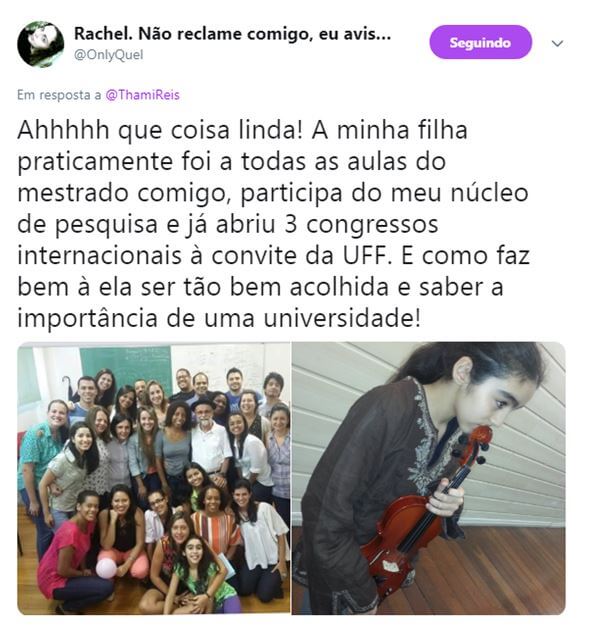This screenshot has width=593, height=636.
Task: Toggle the Seguindo follow button
Action: [480, 42]
